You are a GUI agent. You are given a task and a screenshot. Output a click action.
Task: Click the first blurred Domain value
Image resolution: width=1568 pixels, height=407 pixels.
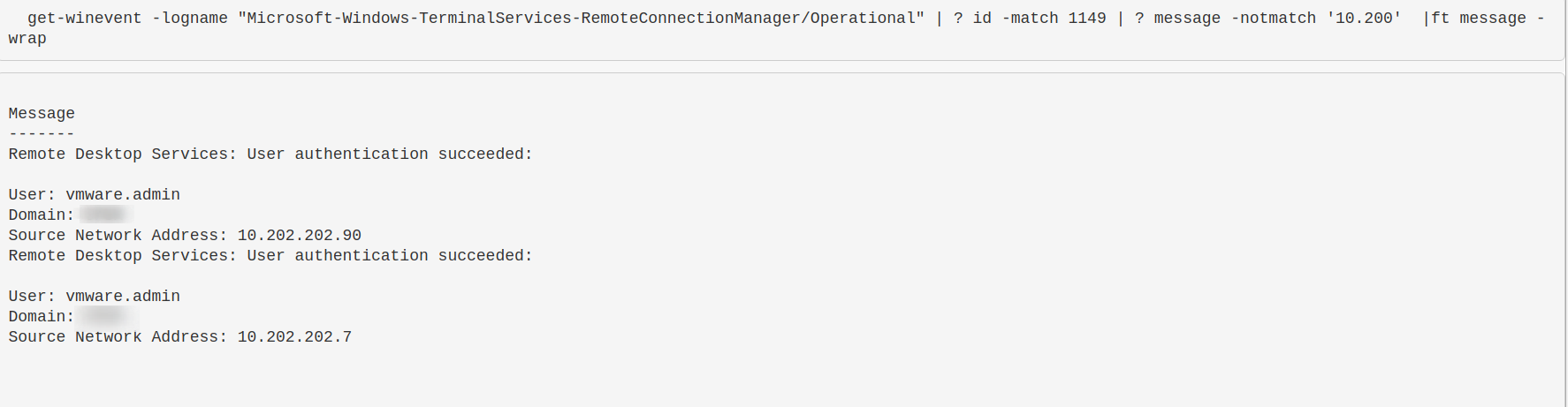103,215
